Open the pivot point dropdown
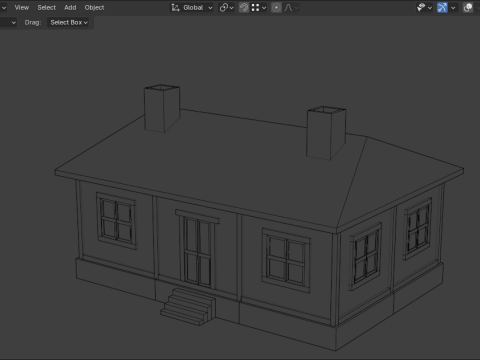Image resolution: width=480 pixels, height=360 pixels. (x=227, y=7)
